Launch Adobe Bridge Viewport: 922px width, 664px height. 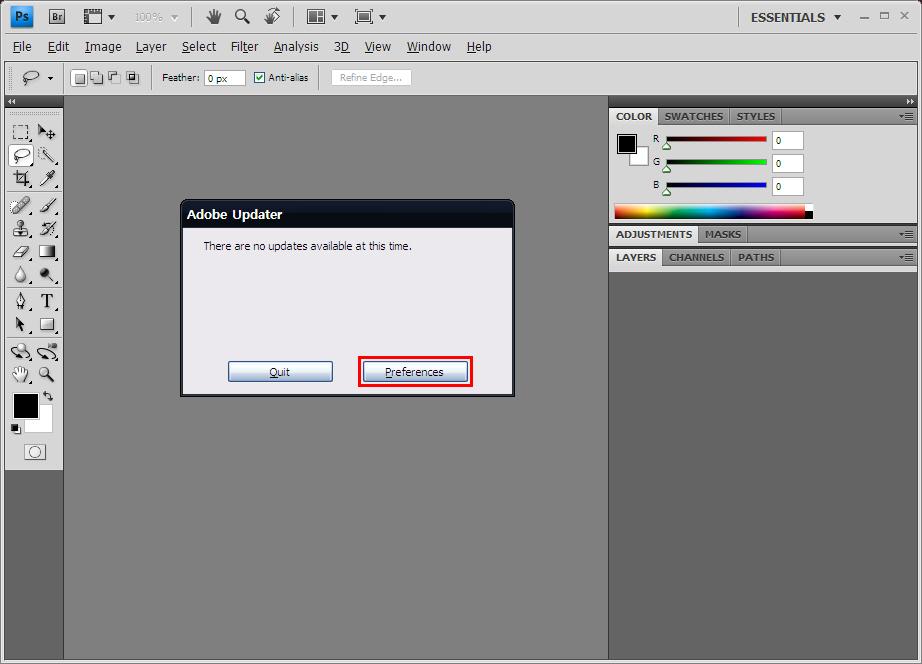[x=57, y=17]
